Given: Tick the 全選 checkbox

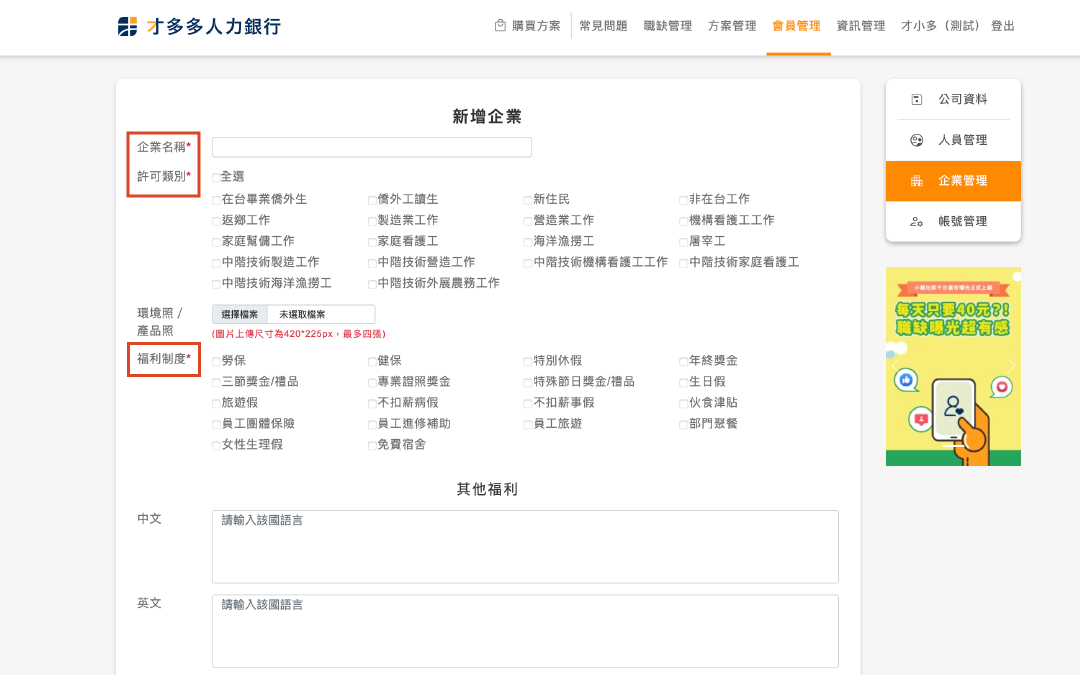Looking at the screenshot, I should pyautogui.click(x=216, y=177).
